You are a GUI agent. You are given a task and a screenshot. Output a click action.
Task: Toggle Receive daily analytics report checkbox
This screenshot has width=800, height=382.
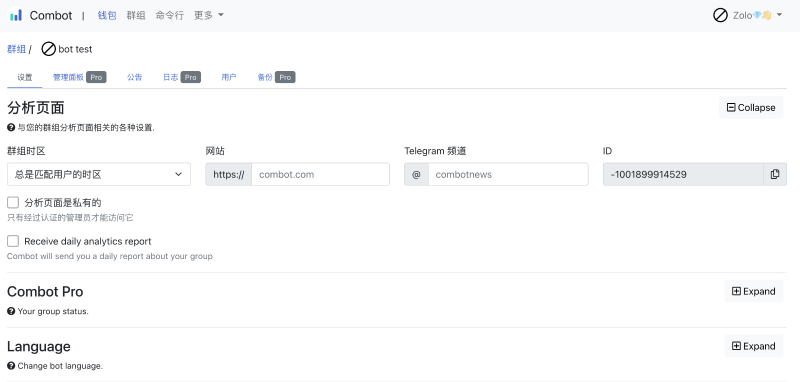(x=13, y=241)
